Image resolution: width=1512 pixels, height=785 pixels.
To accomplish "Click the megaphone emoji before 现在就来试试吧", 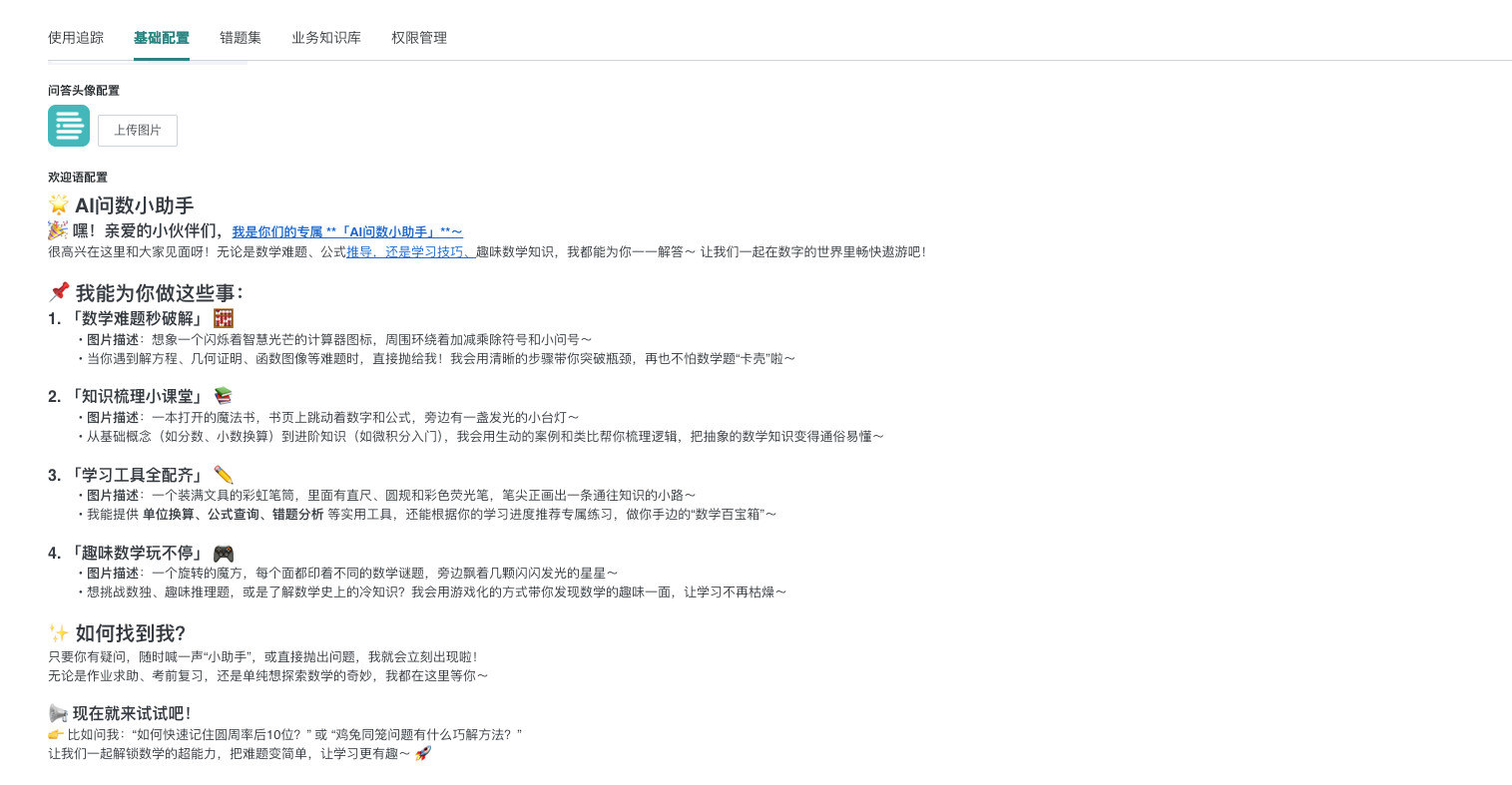I will [x=58, y=713].
